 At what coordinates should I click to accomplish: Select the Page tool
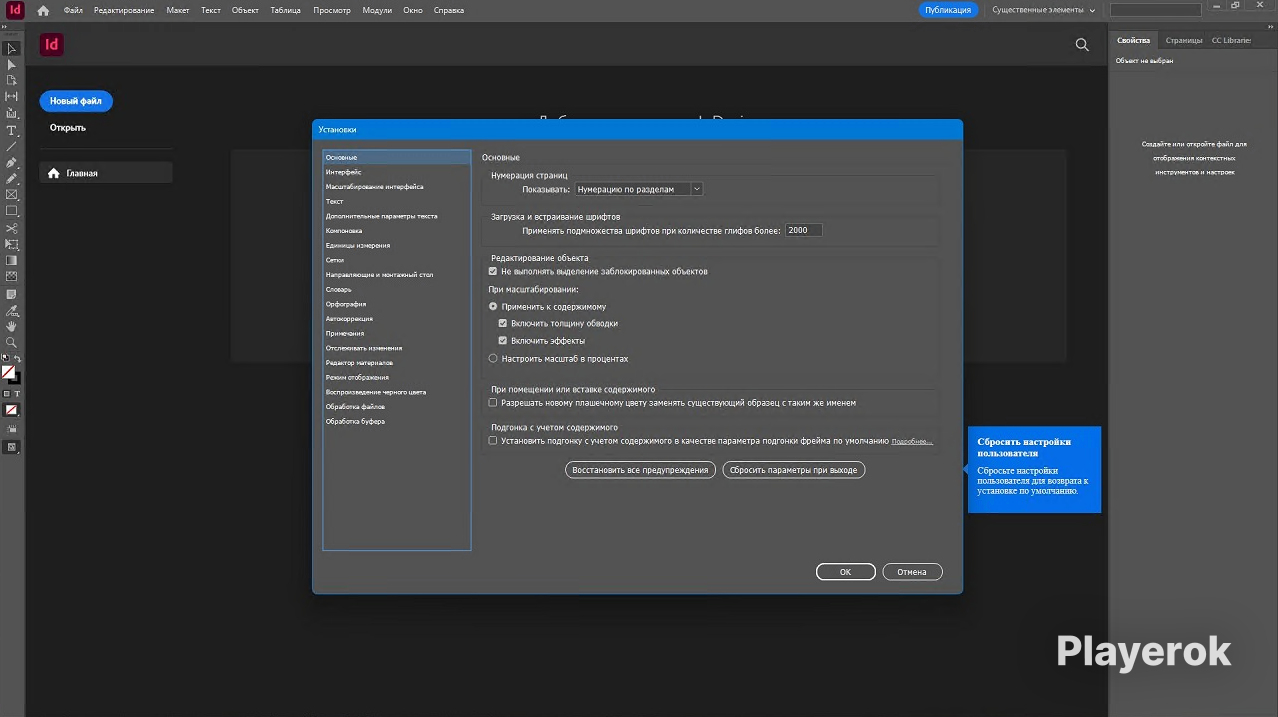point(12,80)
